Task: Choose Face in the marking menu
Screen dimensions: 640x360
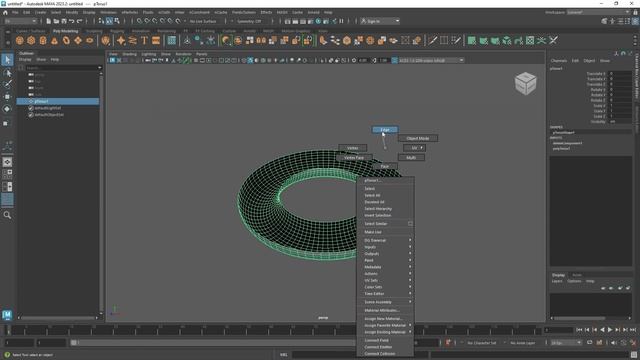Action: (x=385, y=167)
